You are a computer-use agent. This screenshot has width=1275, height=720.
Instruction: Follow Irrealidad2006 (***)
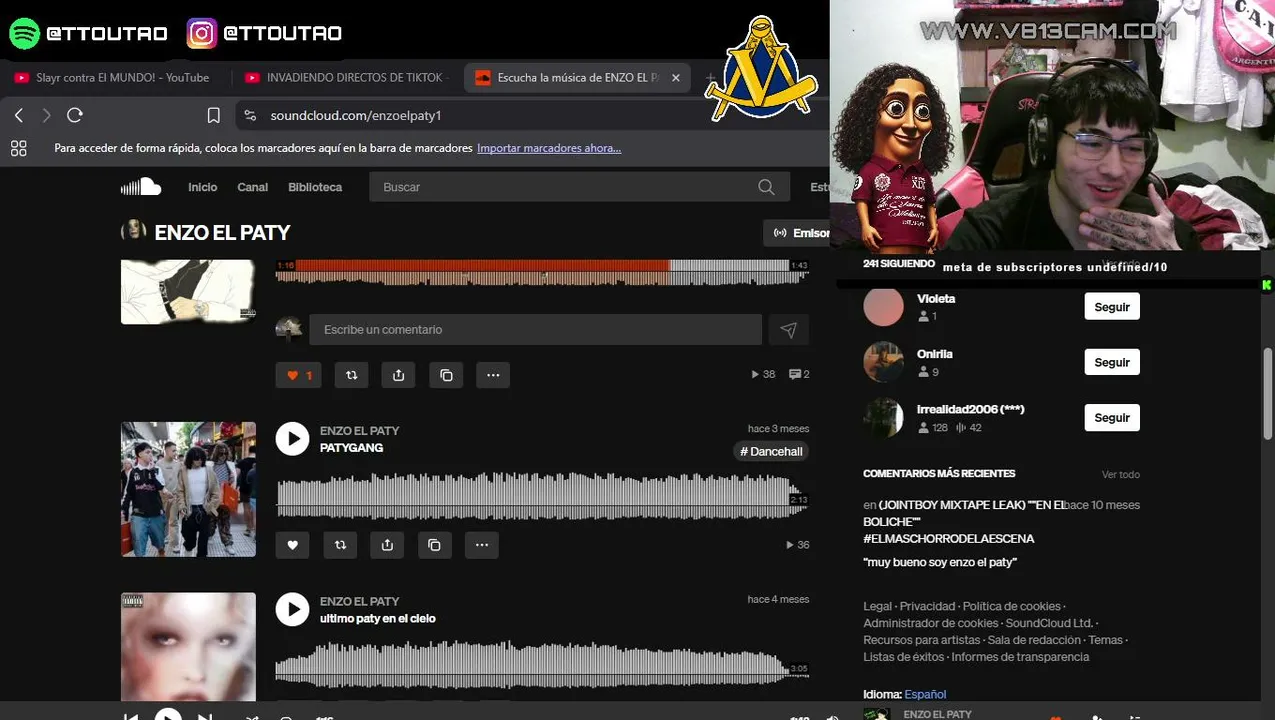coord(1112,417)
